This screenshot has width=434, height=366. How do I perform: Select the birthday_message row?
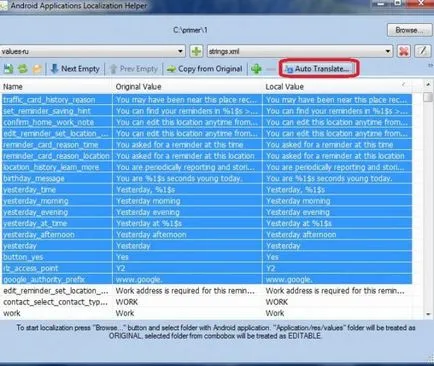pos(207,178)
